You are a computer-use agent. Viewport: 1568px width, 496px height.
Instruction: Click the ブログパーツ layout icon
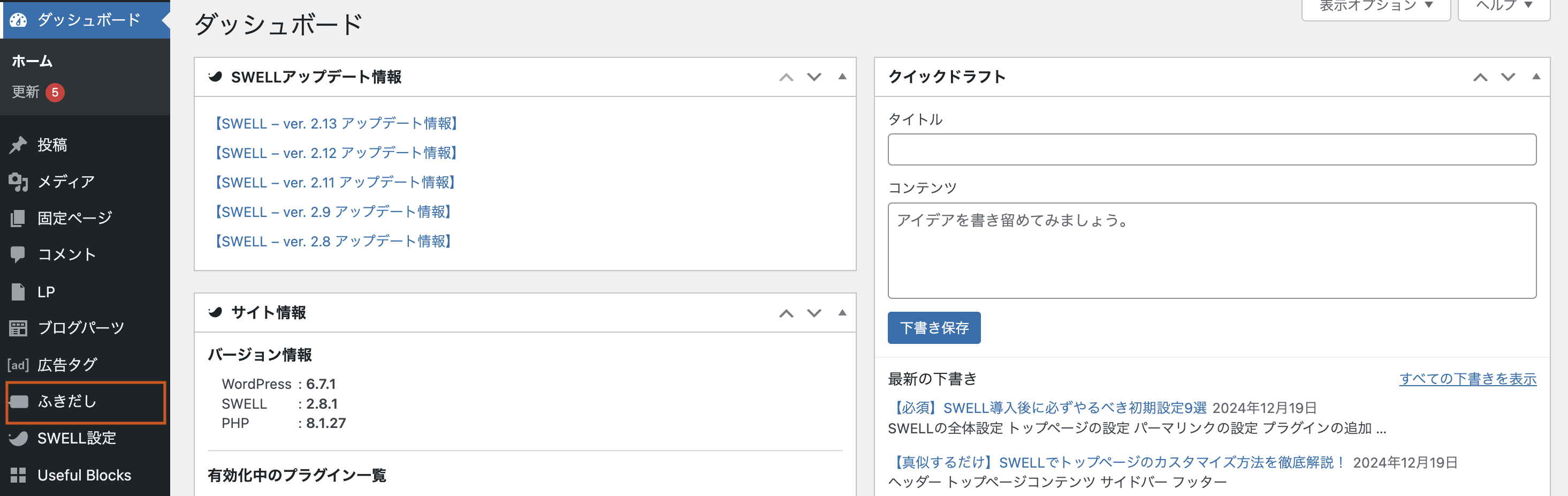click(18, 328)
